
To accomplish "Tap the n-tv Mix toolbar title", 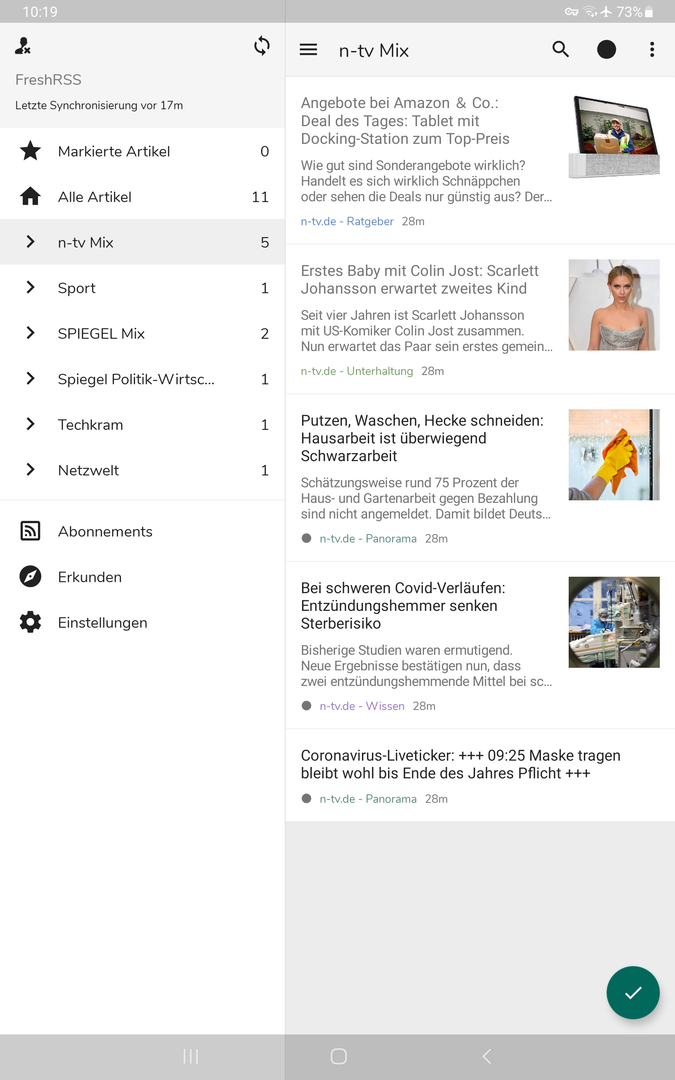I will point(374,50).
